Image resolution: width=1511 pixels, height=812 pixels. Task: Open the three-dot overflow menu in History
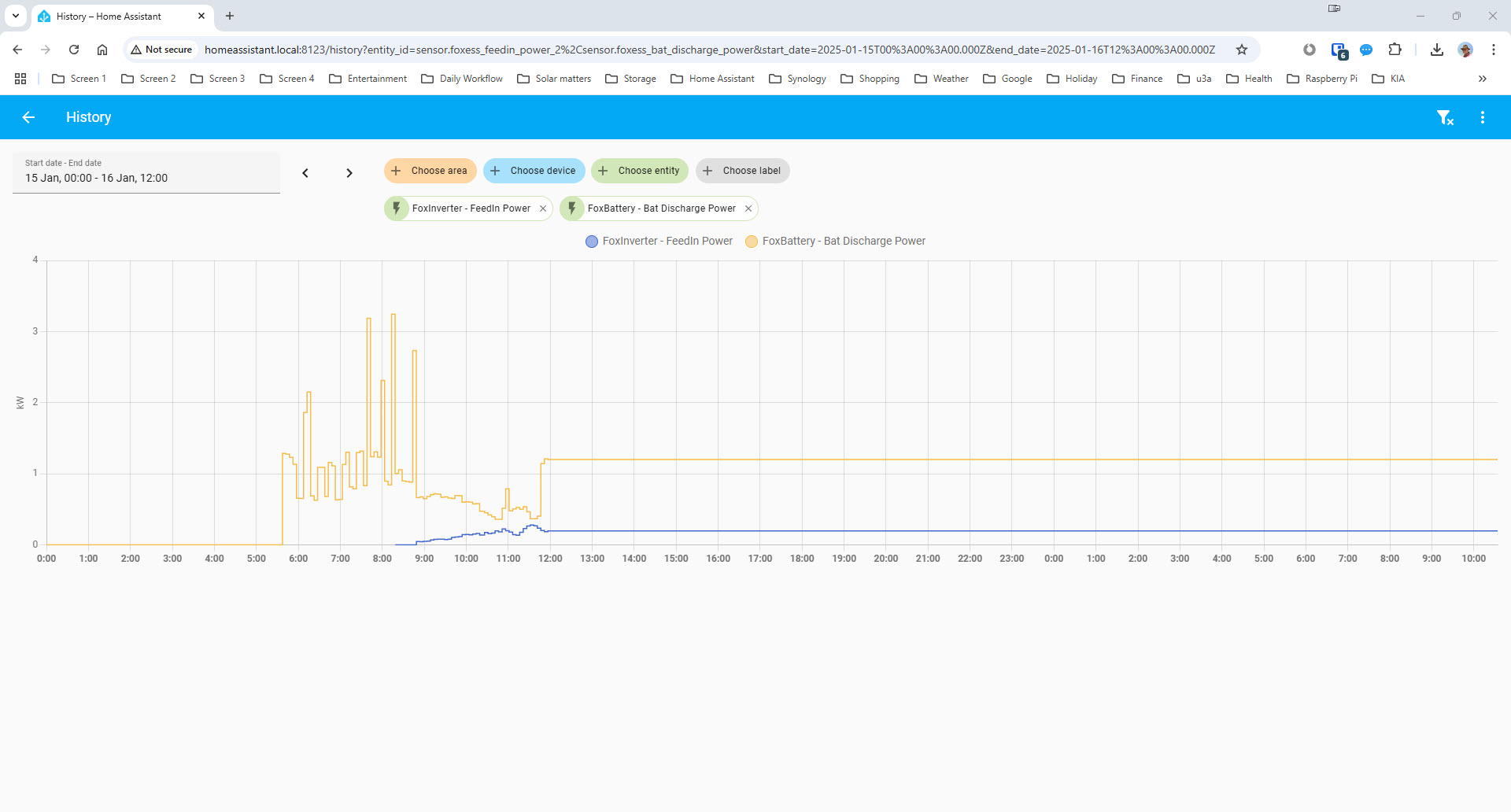[1483, 117]
